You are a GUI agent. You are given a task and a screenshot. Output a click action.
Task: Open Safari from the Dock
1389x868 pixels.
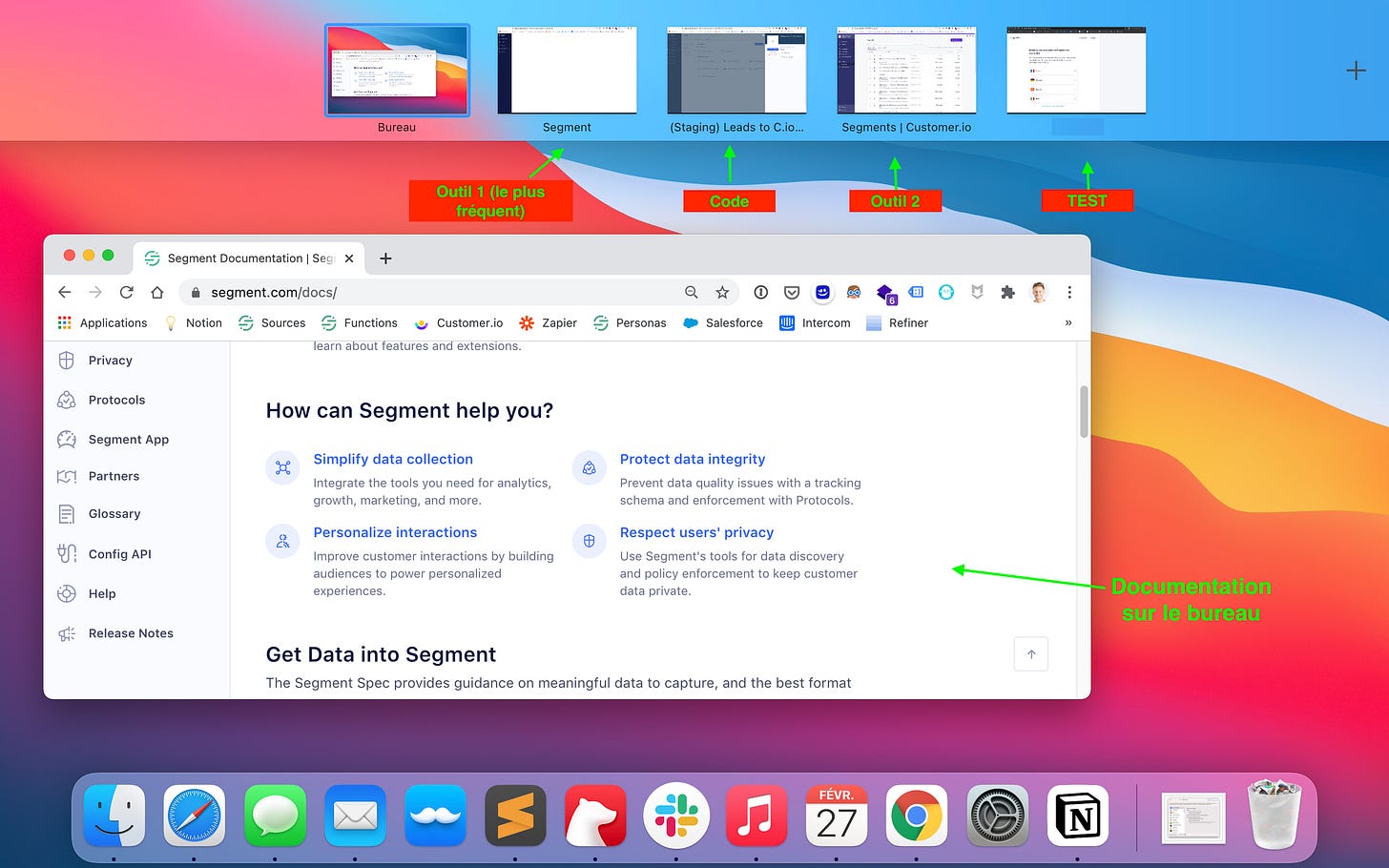195,816
